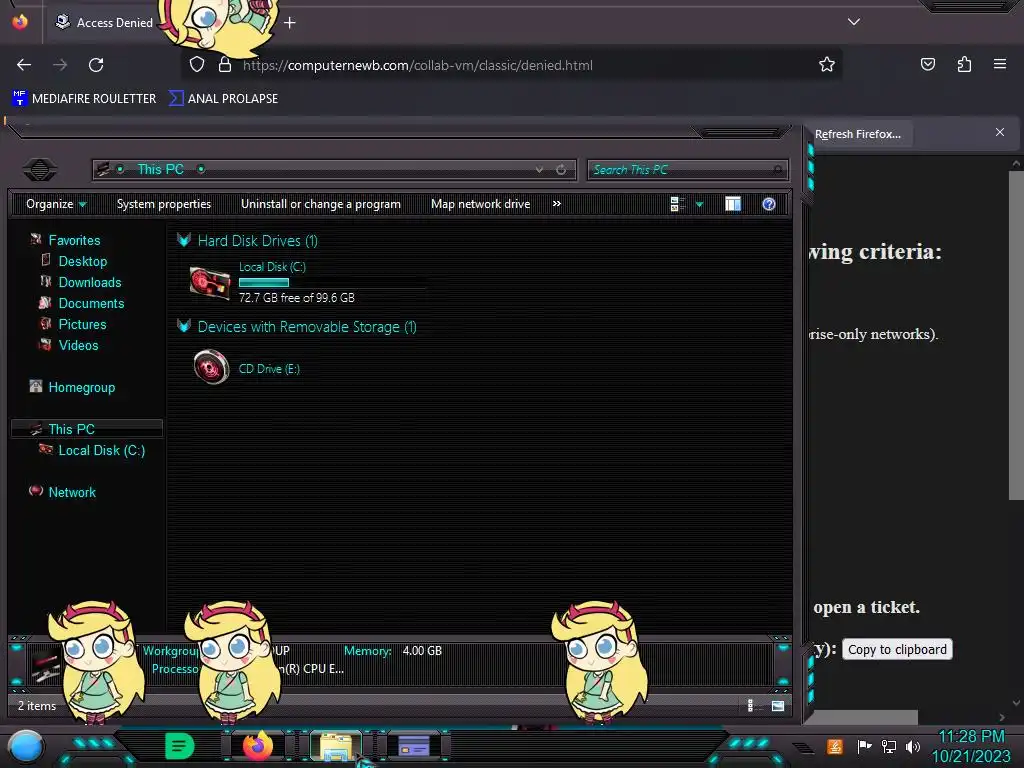Image resolution: width=1024 pixels, height=768 pixels.
Task: Collapse Devices with Removable Storage group
Action: (184, 326)
